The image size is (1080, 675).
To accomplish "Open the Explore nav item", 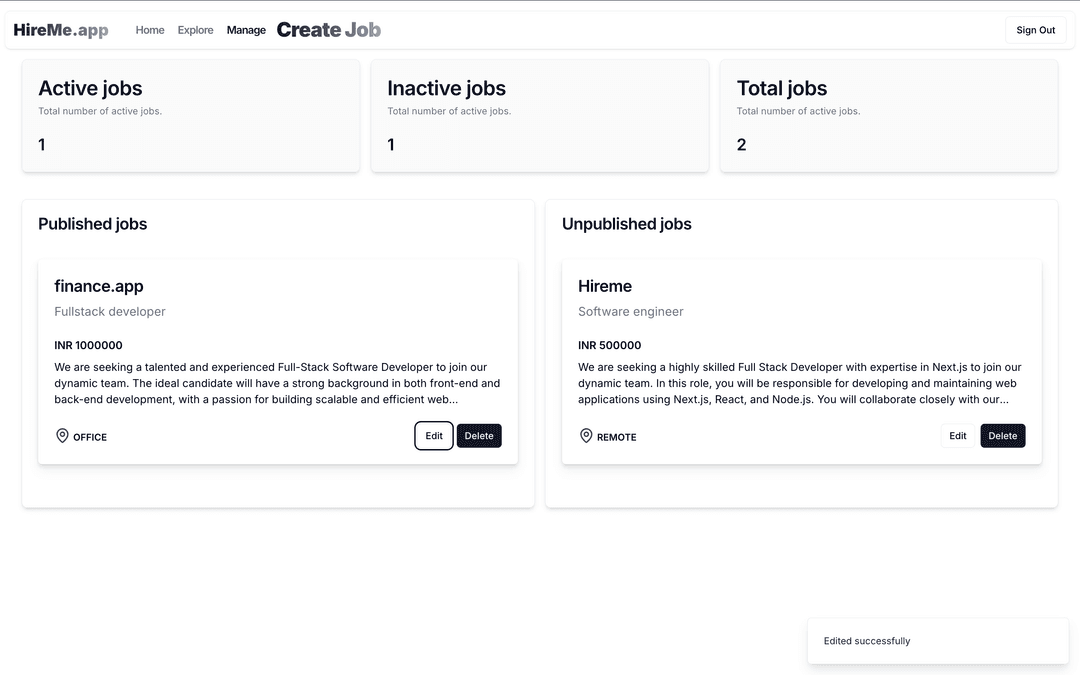I will pos(195,30).
